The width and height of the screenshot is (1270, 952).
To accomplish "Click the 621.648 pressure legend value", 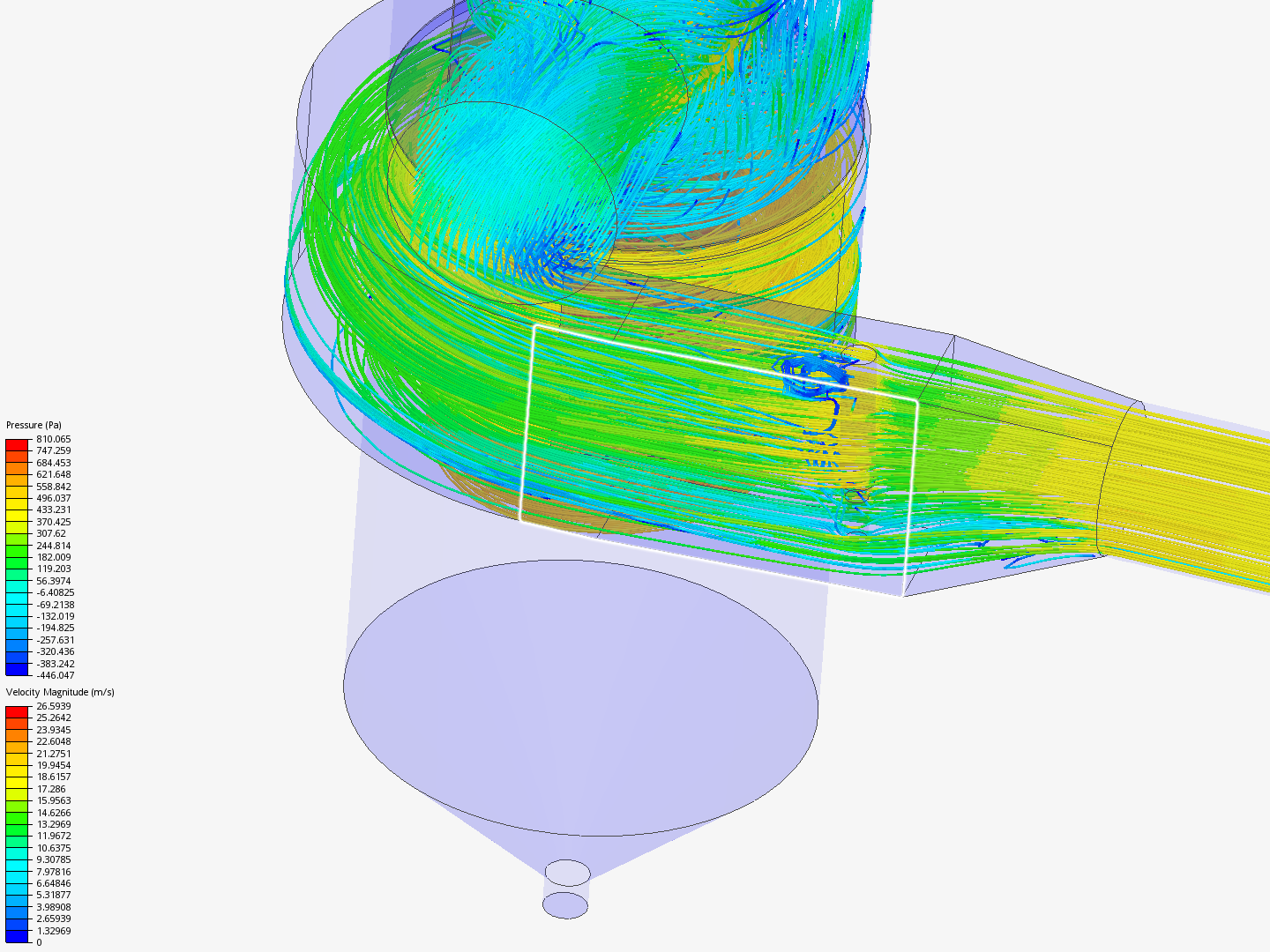I will [54, 474].
